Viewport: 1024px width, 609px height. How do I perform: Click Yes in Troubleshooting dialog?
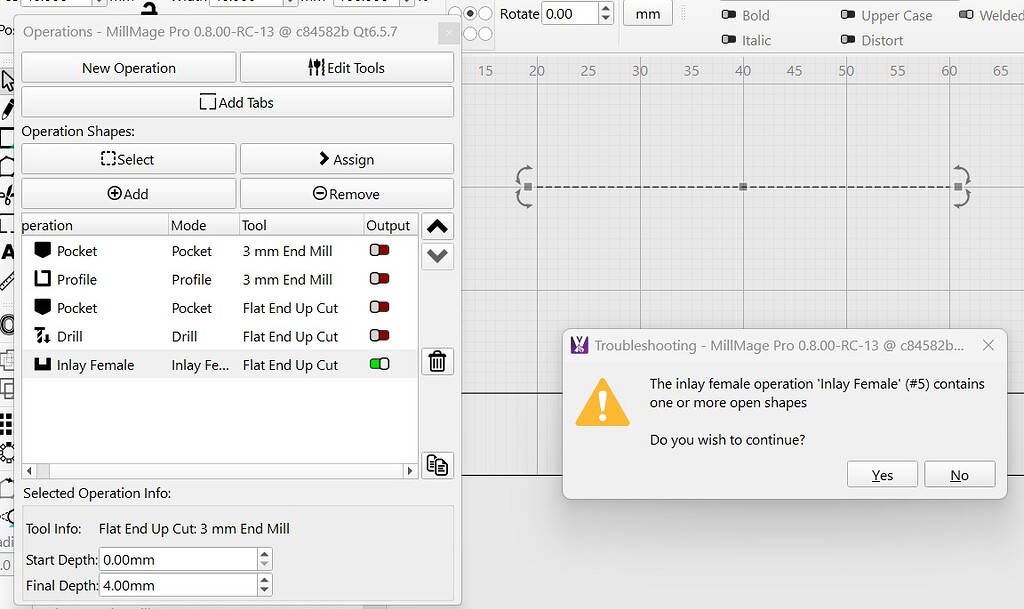pos(882,475)
